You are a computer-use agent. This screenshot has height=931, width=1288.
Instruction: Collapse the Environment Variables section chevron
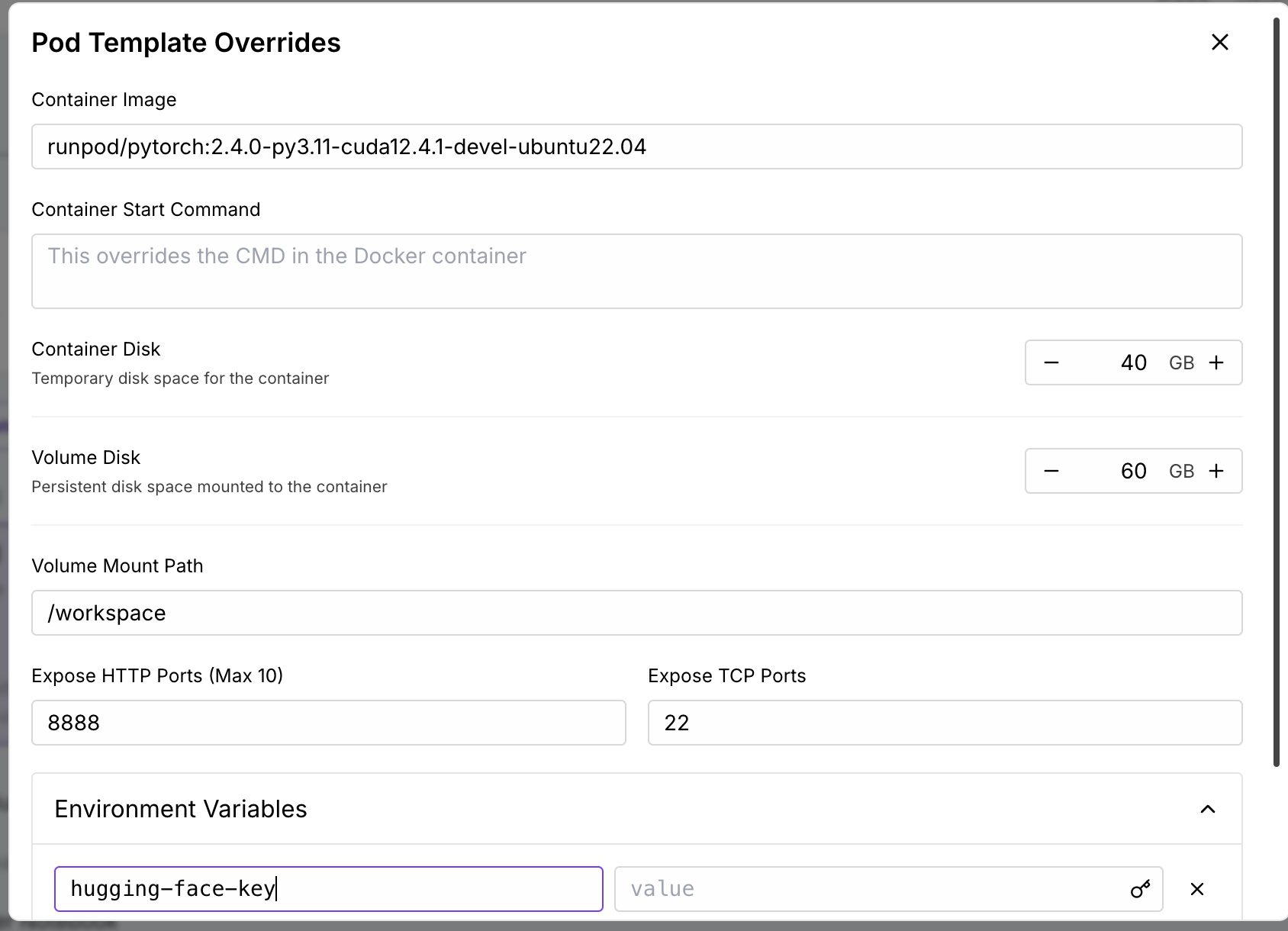(1207, 809)
